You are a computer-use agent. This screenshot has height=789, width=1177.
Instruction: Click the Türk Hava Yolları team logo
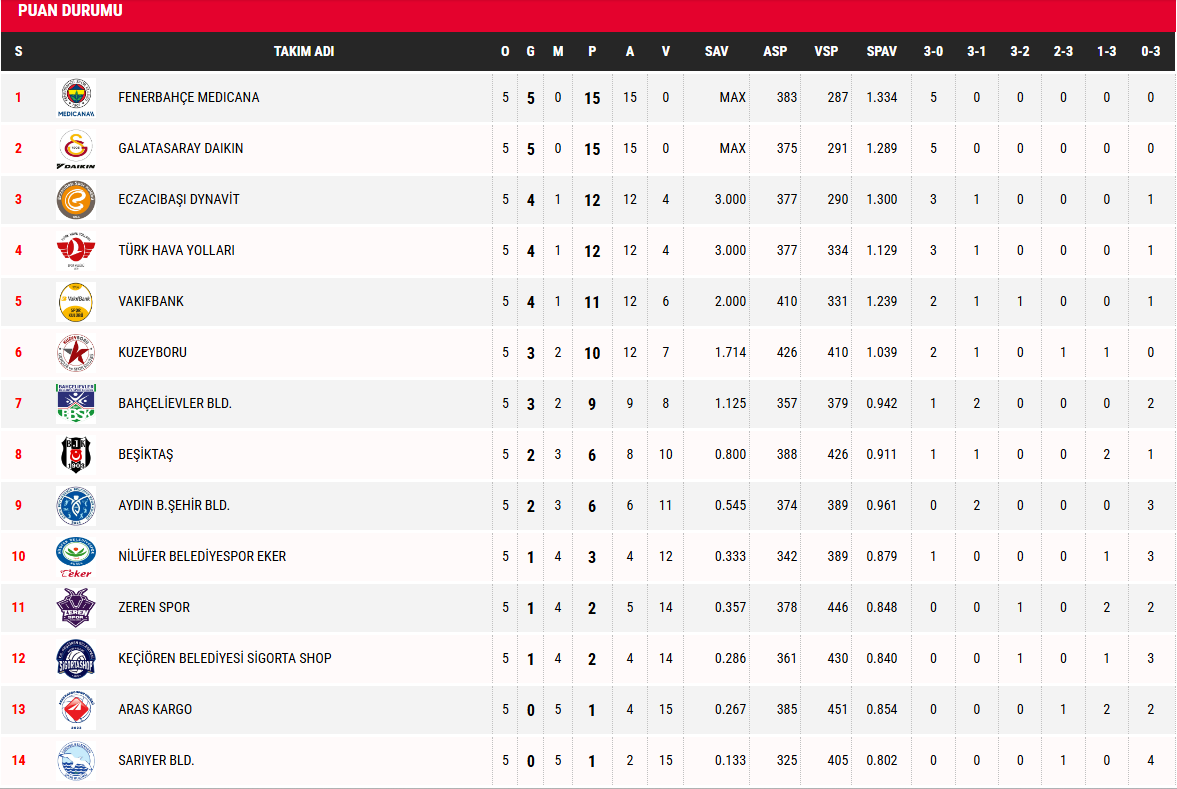point(76,251)
